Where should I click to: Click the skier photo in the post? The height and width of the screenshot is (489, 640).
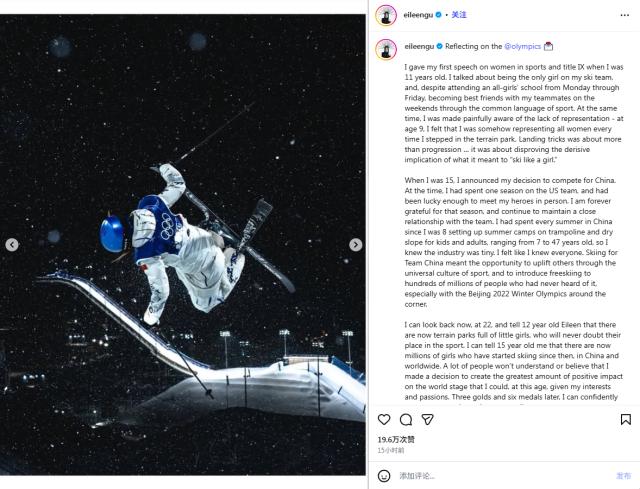183,245
